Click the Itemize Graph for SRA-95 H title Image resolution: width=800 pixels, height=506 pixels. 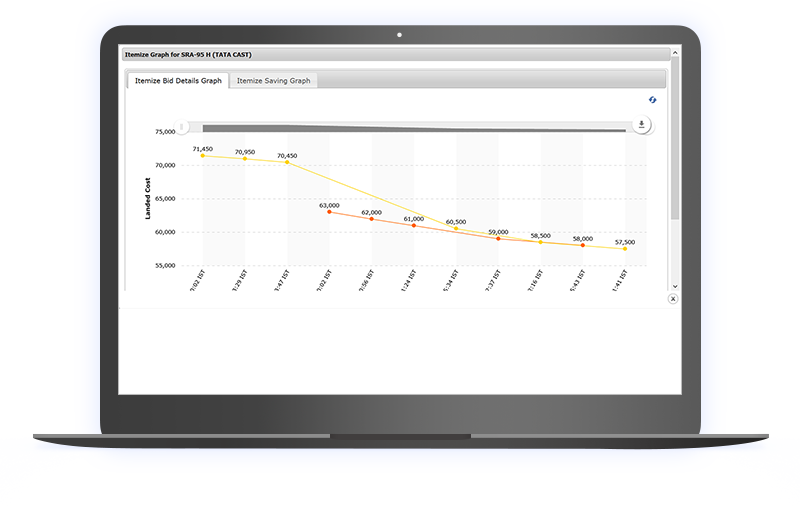[x=188, y=55]
